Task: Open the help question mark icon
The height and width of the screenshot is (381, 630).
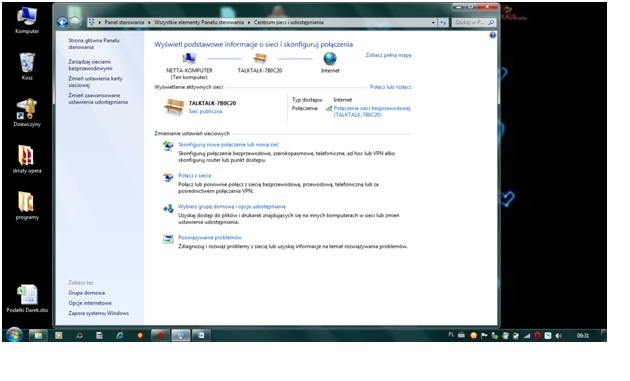Action: [x=492, y=35]
